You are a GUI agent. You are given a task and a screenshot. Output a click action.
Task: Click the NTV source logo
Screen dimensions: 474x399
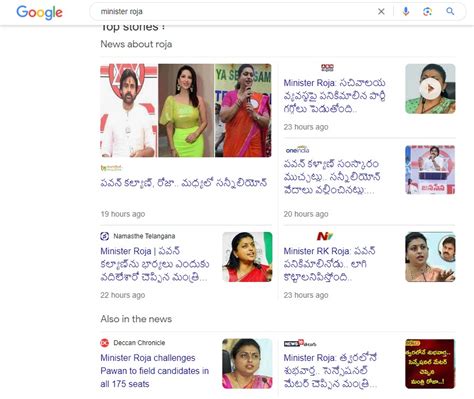coord(325,236)
